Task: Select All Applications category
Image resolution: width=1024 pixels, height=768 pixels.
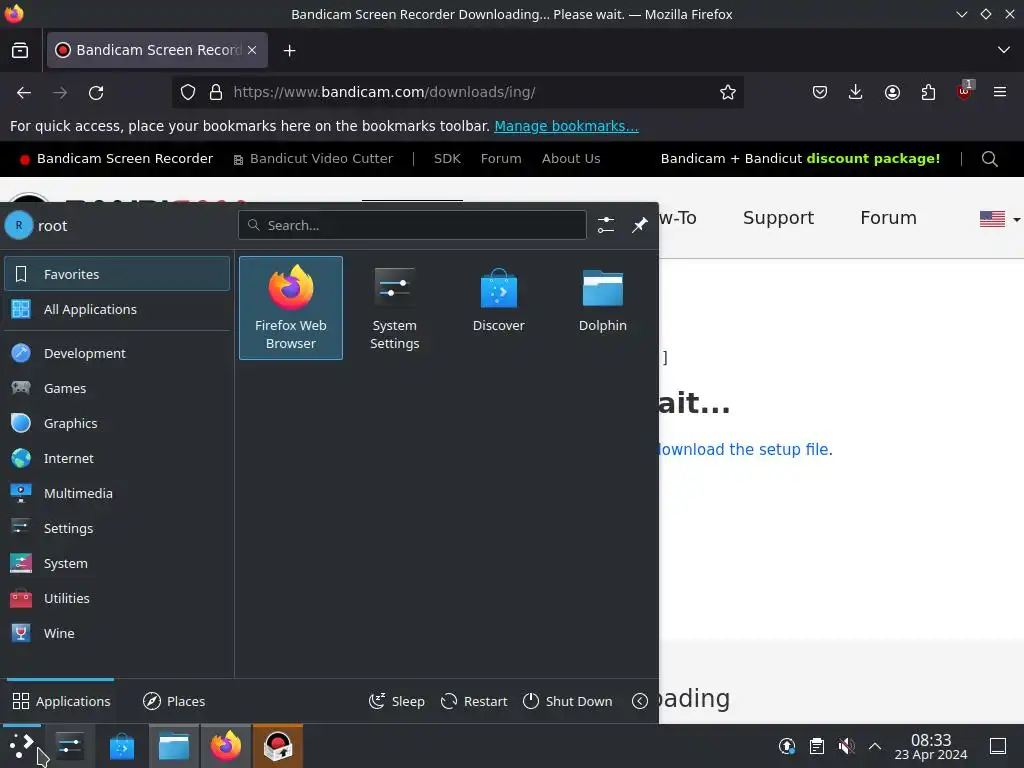Action: point(117,309)
